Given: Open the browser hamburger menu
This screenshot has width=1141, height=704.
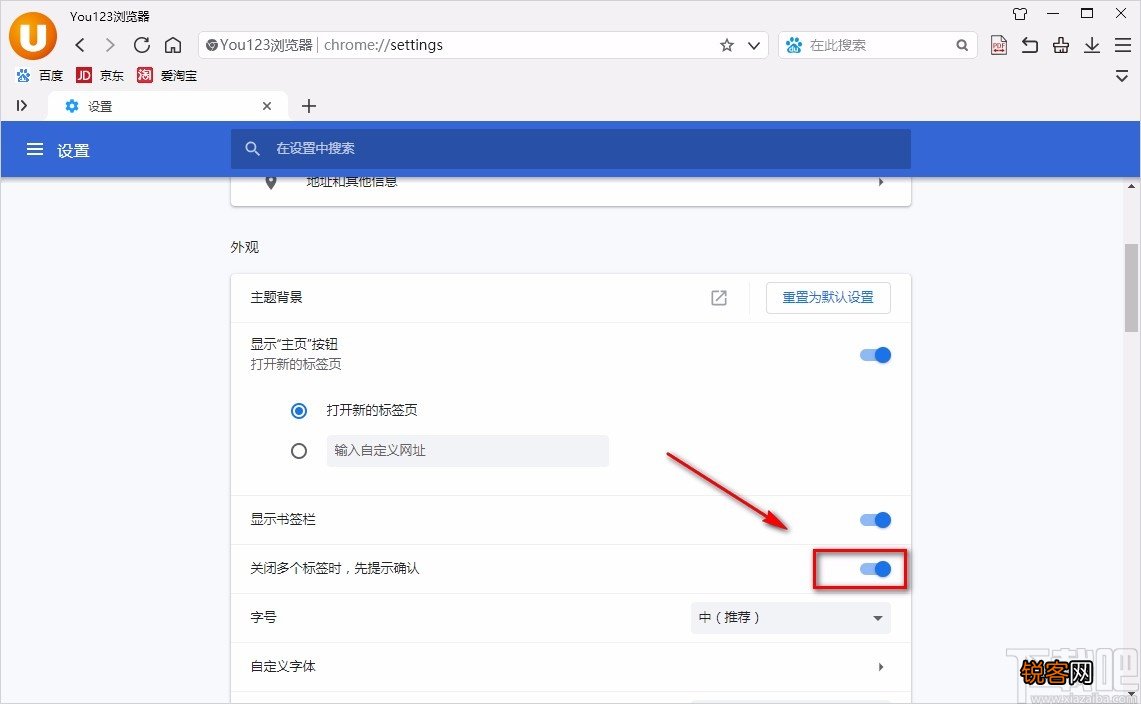Looking at the screenshot, I should [x=1121, y=45].
